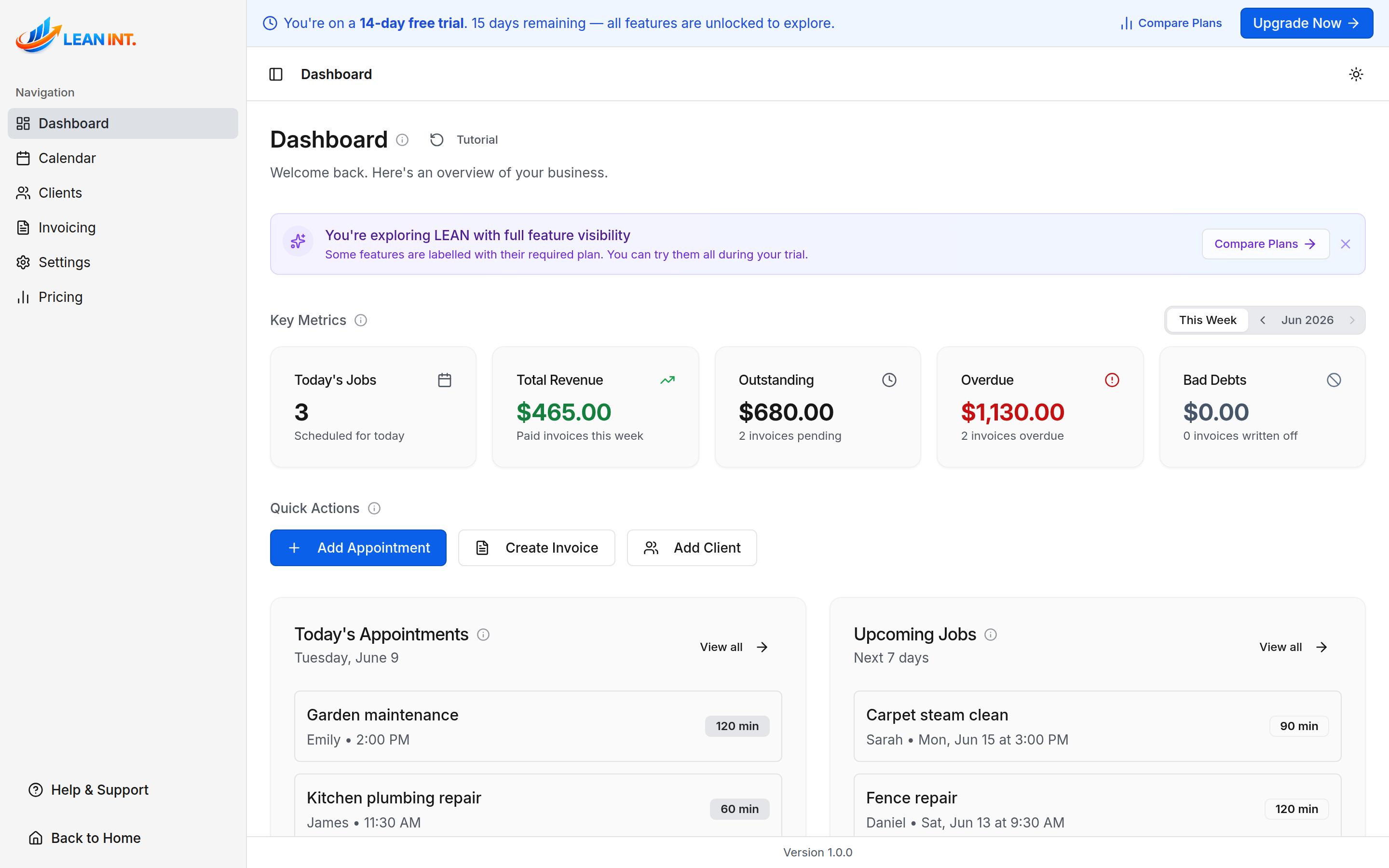This screenshot has width=1389, height=868.
Task: Click alert icon on Overdue card
Action: point(1112,380)
